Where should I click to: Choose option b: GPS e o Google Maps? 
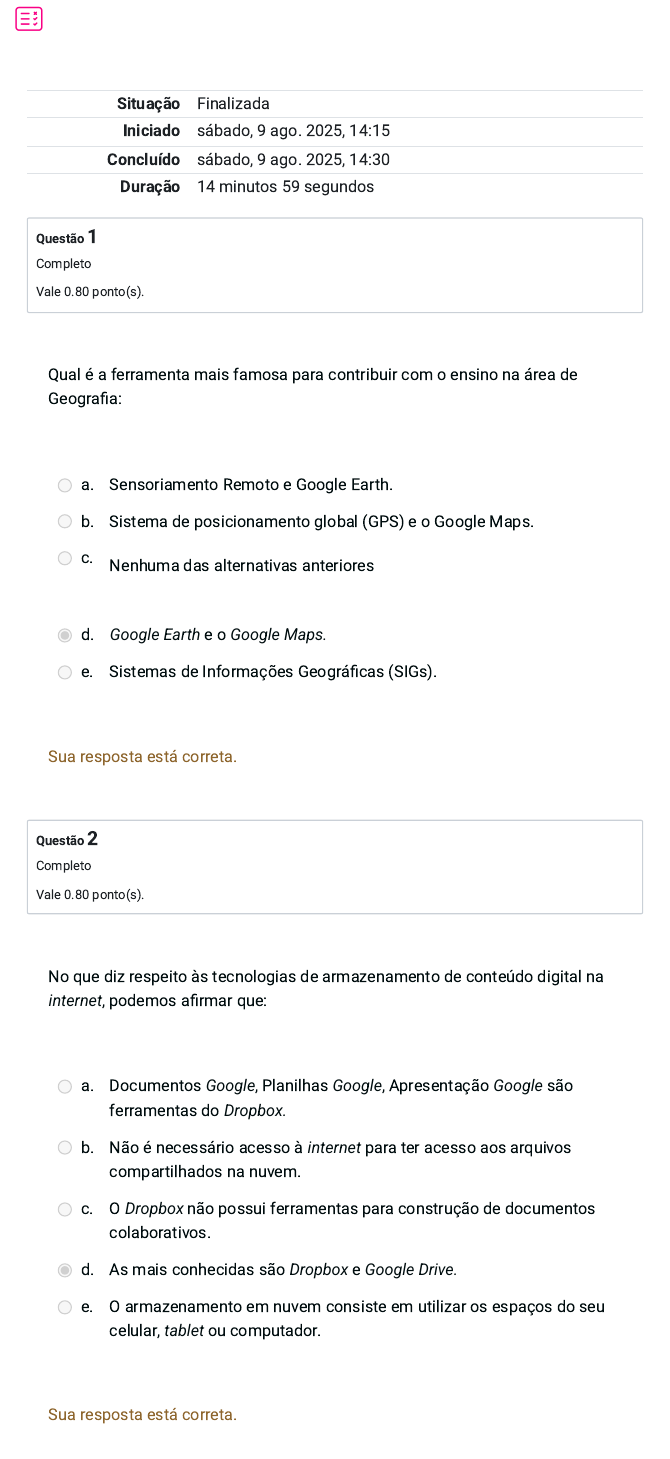[65, 522]
